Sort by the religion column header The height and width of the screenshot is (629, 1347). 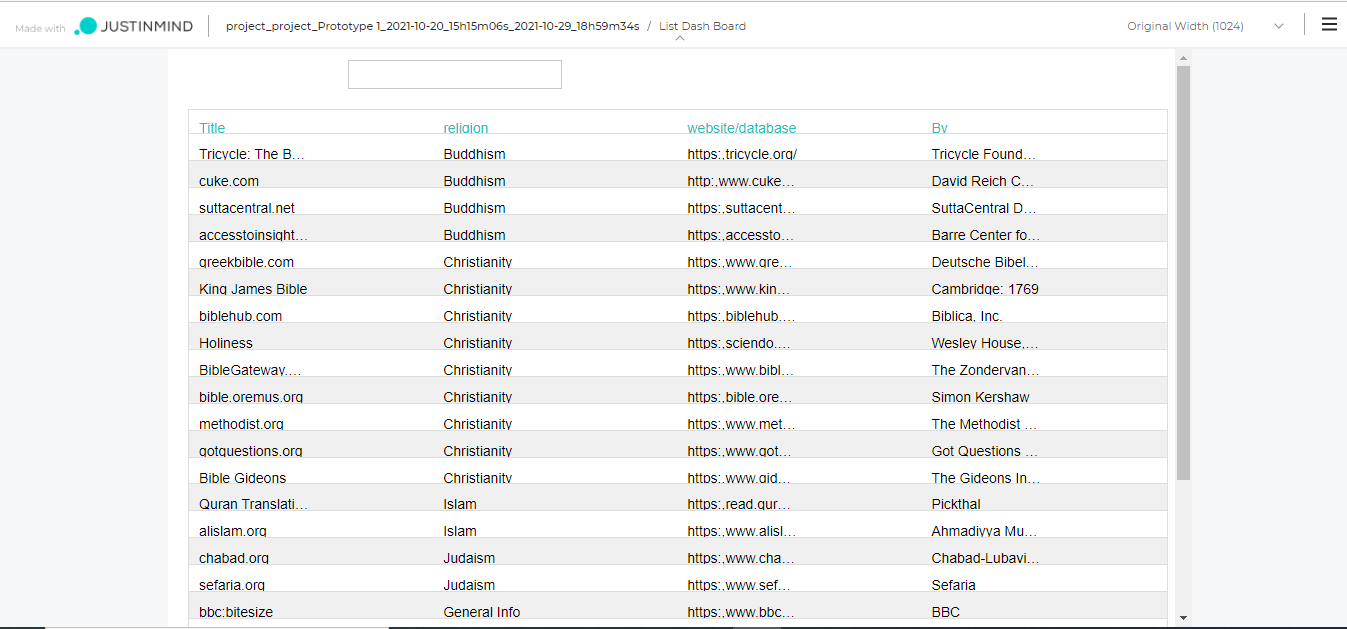pyautogui.click(x=466, y=128)
